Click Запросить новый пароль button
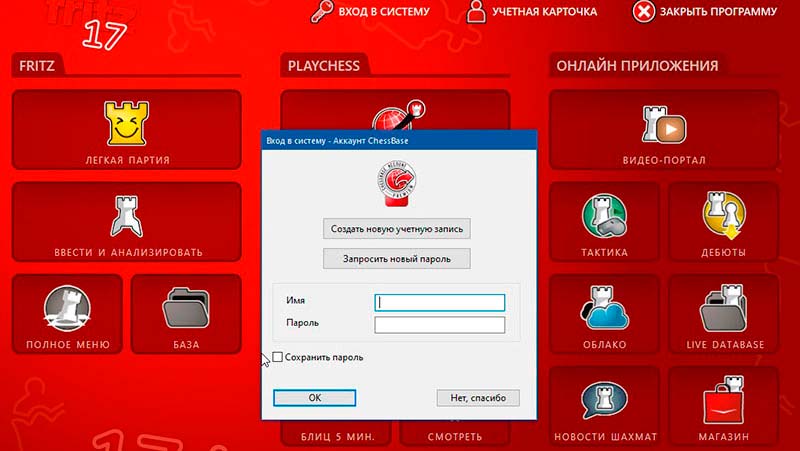Image resolution: width=800 pixels, height=451 pixels. (397, 259)
